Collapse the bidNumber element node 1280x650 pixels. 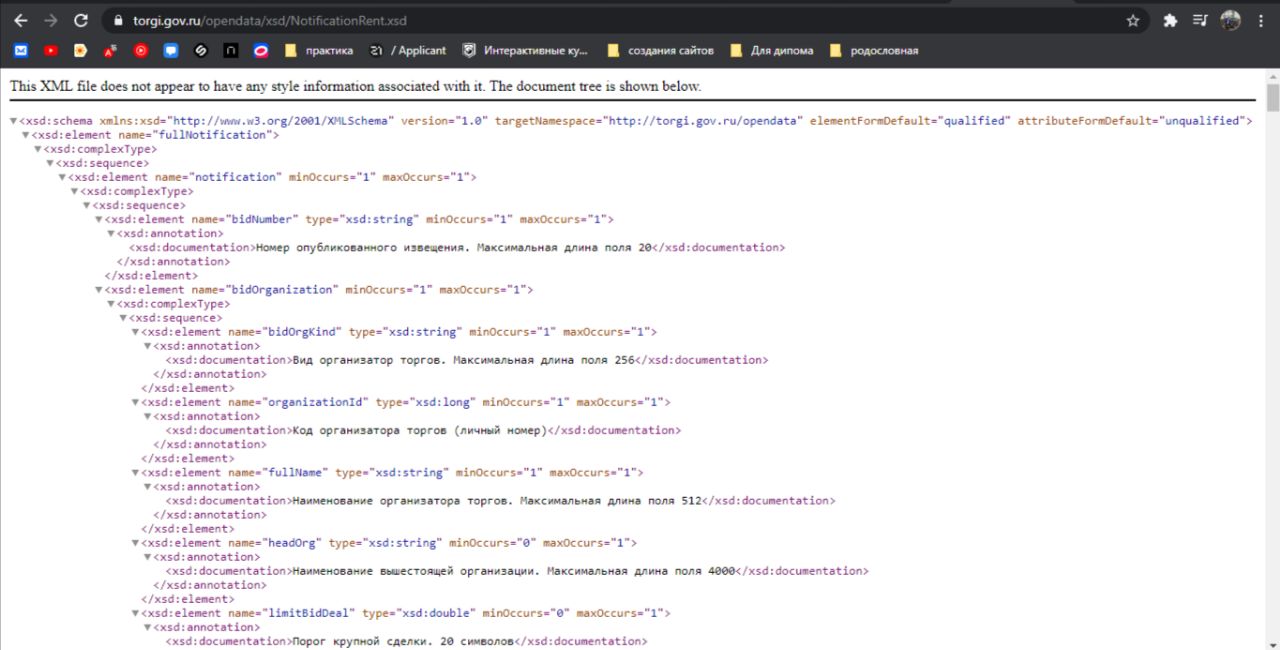[x=99, y=219]
